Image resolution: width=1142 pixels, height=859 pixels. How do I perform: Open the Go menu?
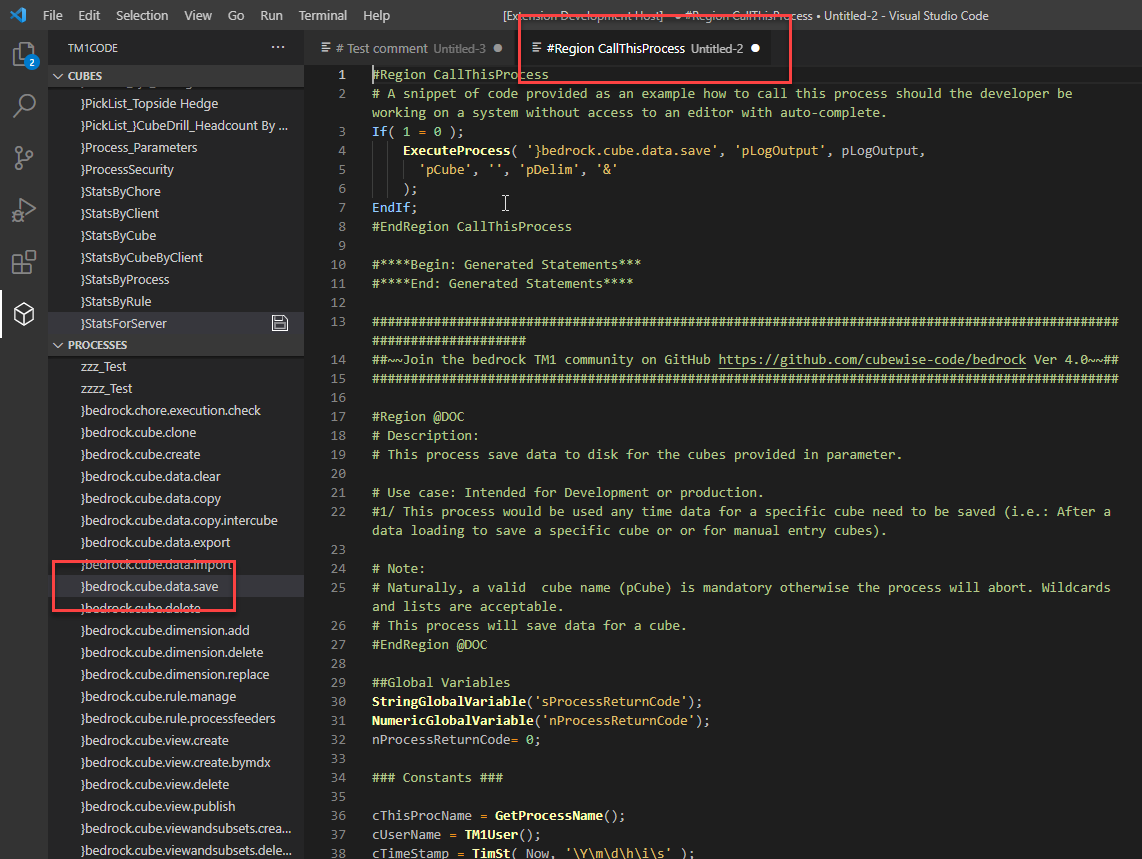(236, 15)
